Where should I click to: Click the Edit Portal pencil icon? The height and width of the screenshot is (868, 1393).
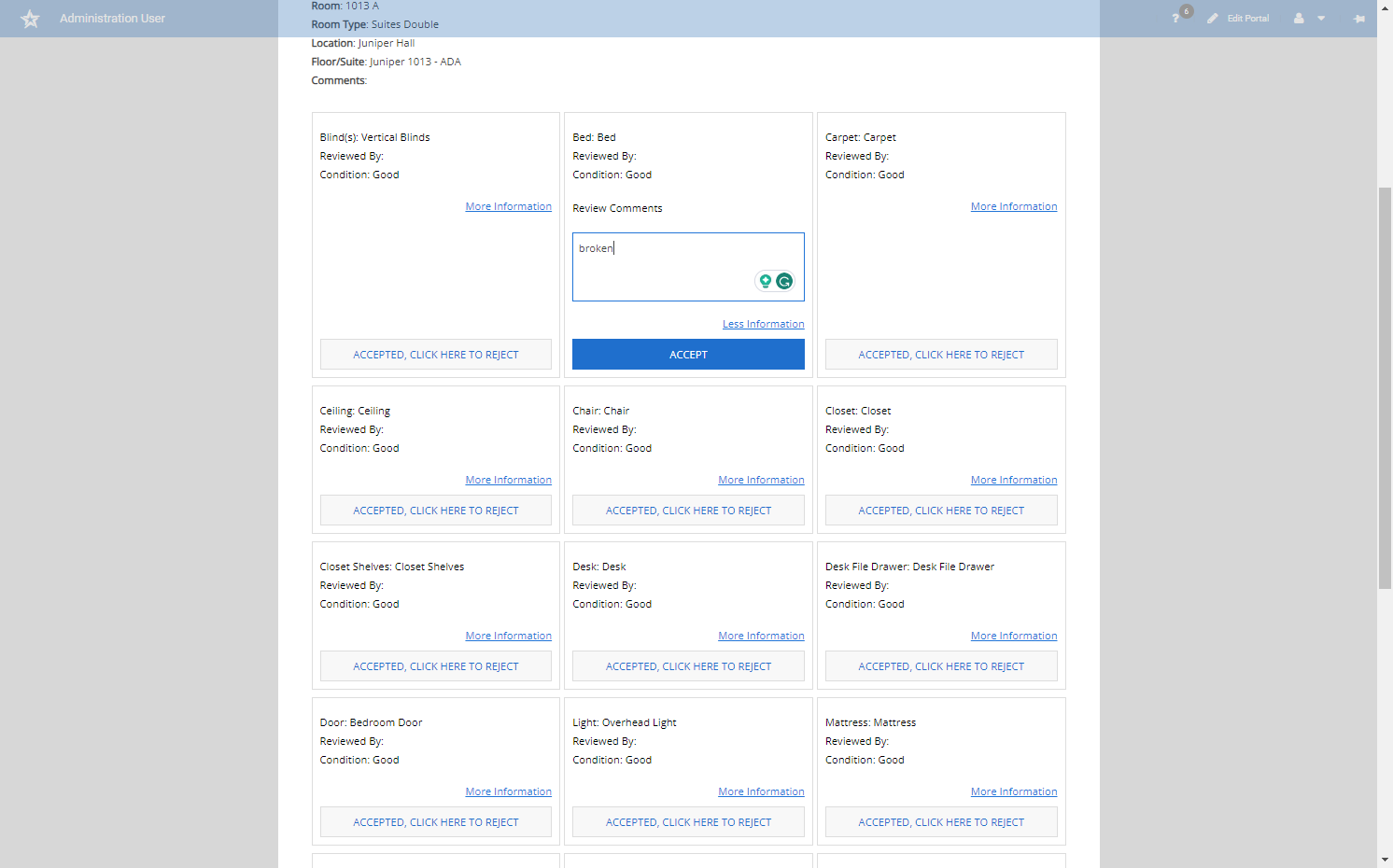point(1212,19)
